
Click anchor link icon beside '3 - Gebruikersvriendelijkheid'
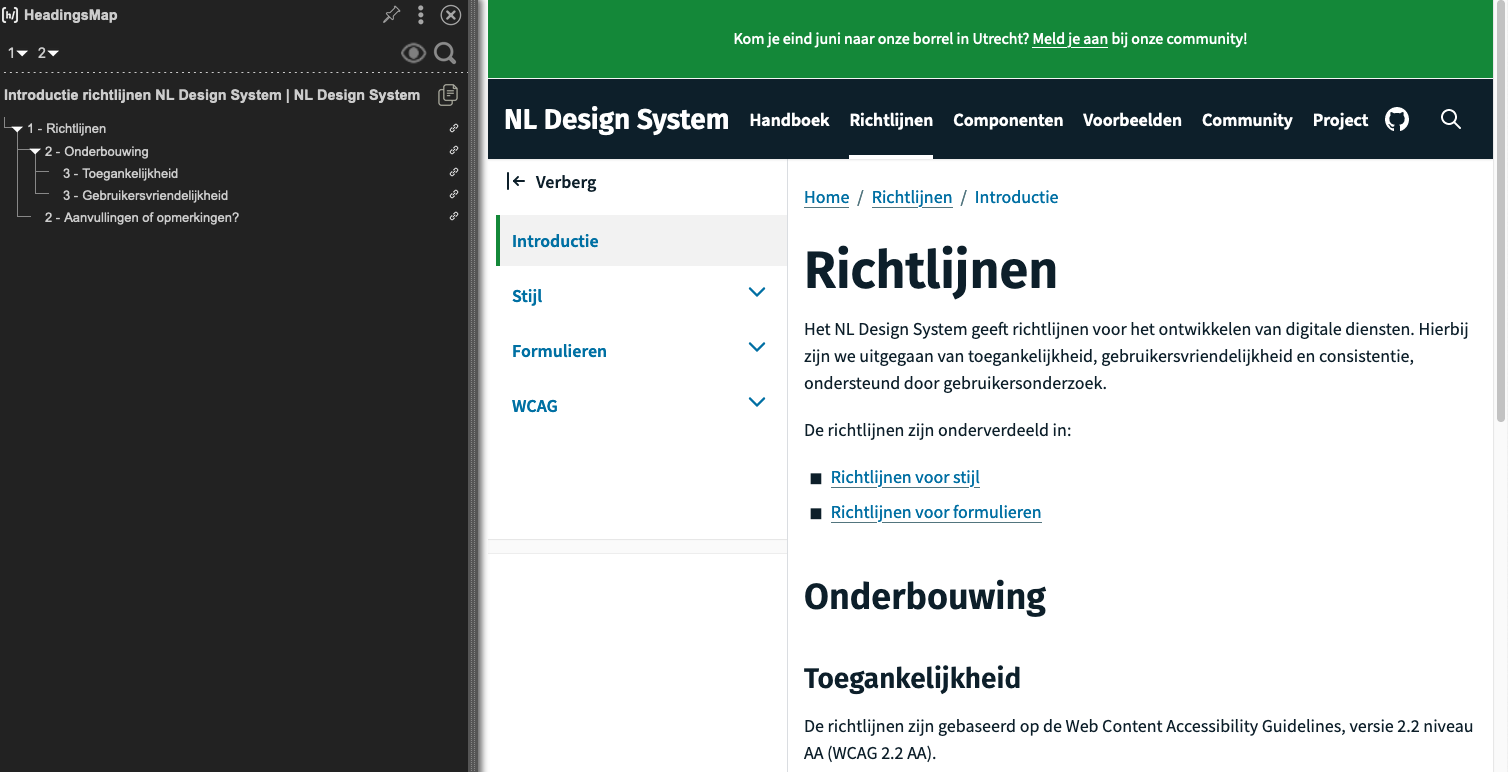(454, 194)
